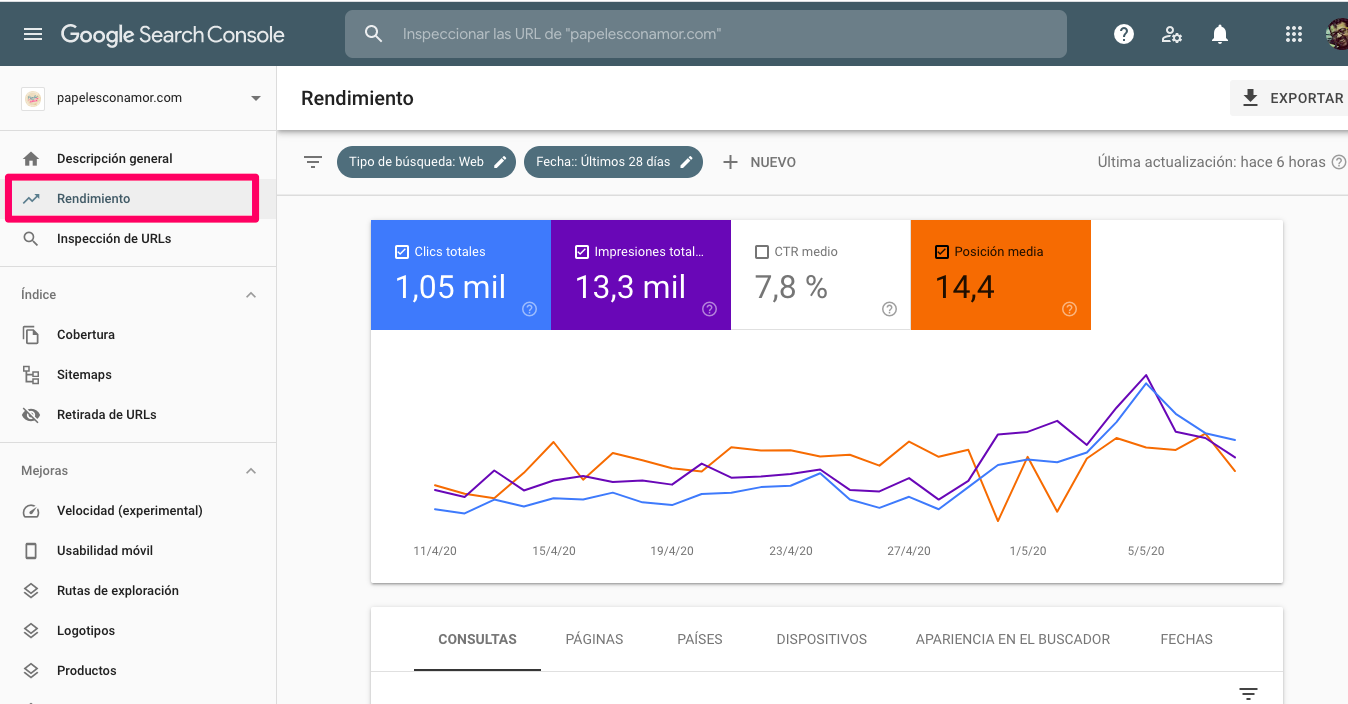Open the papelesconamor.com property dropdown
The height and width of the screenshot is (704, 1348).
(x=138, y=98)
